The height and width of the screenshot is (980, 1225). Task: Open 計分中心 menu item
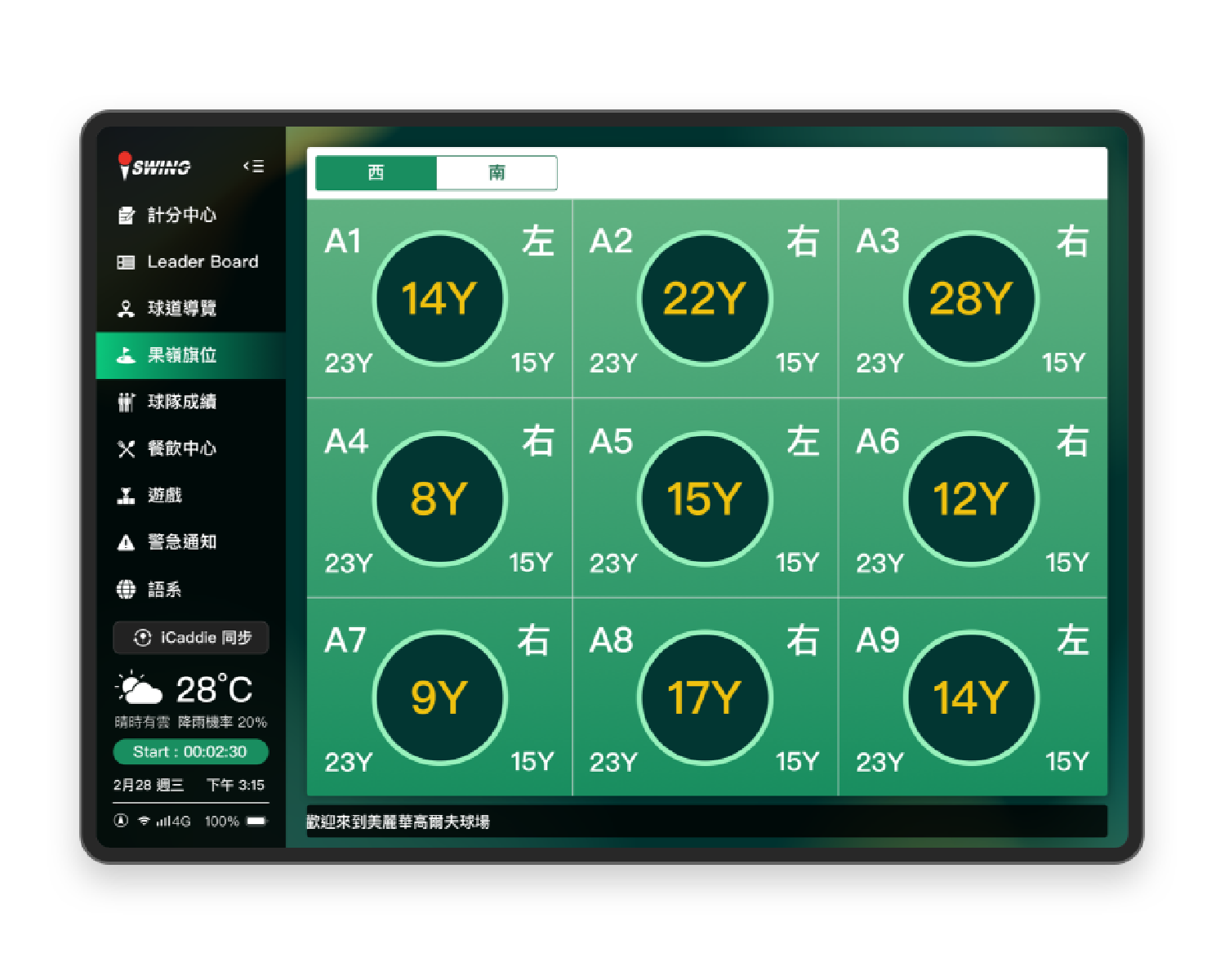(191, 216)
